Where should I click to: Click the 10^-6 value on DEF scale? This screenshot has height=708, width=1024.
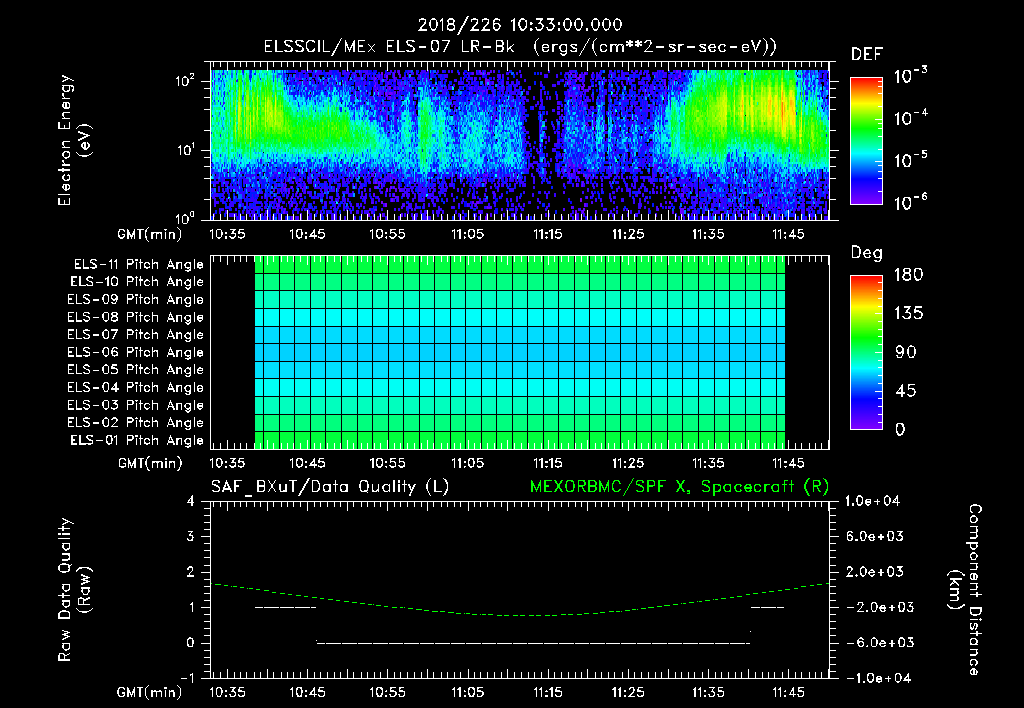coord(910,202)
